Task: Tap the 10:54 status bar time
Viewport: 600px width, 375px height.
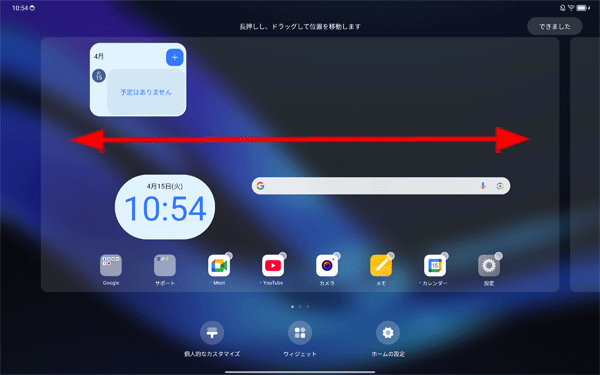Action: tap(20, 8)
